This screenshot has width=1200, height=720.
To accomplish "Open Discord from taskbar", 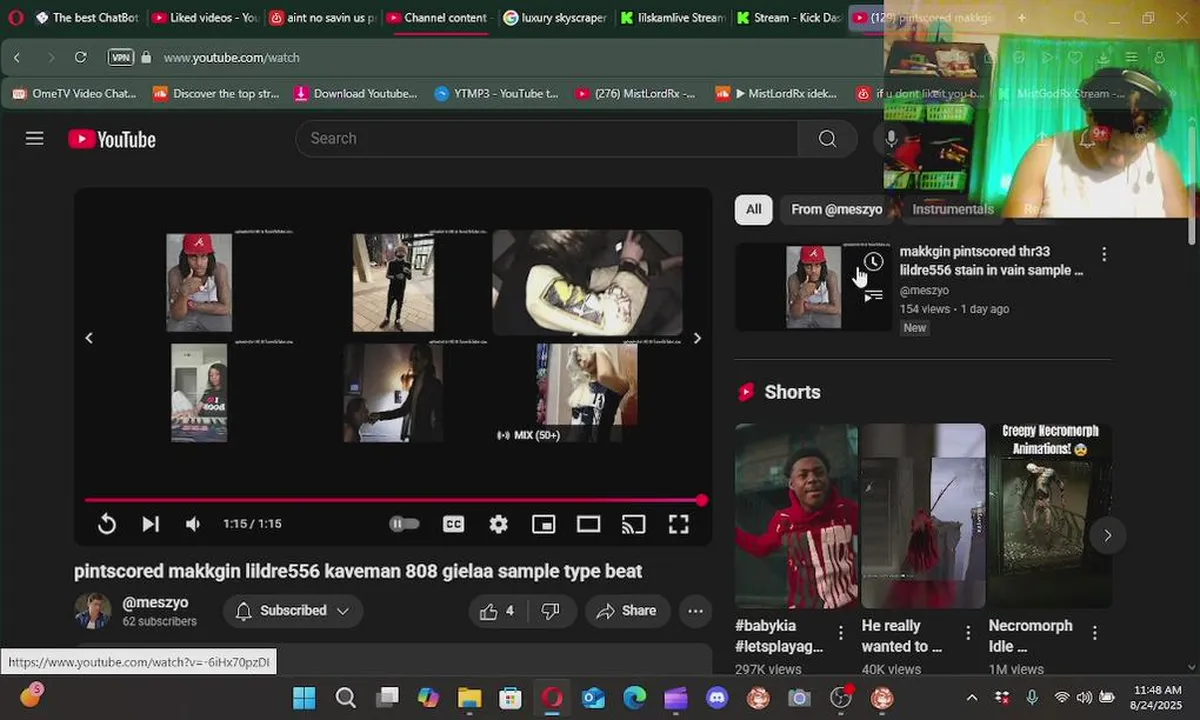I will click(717, 698).
